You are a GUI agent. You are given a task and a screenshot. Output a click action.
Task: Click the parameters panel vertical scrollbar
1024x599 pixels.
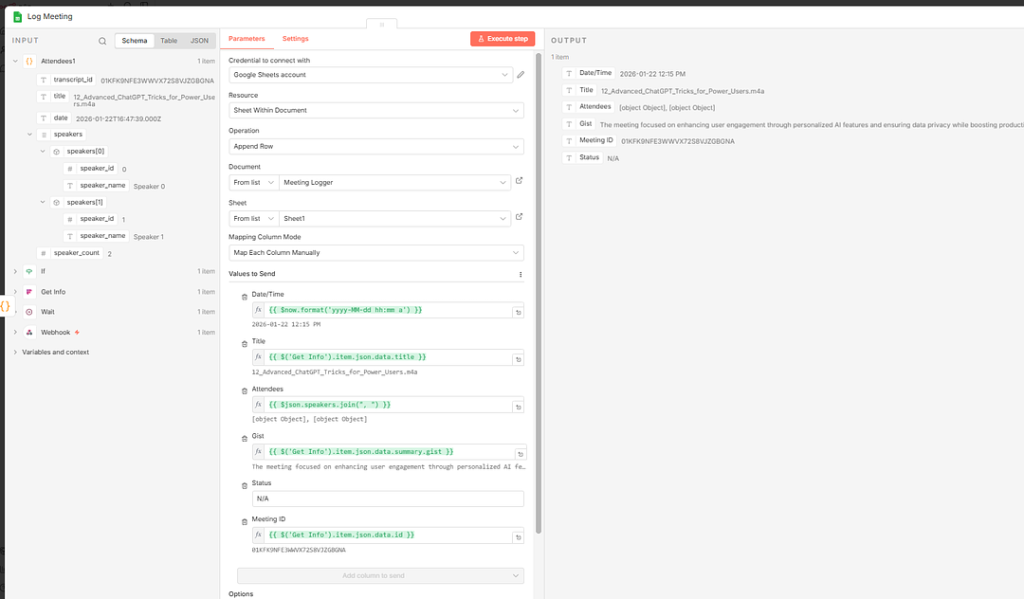tap(539, 294)
